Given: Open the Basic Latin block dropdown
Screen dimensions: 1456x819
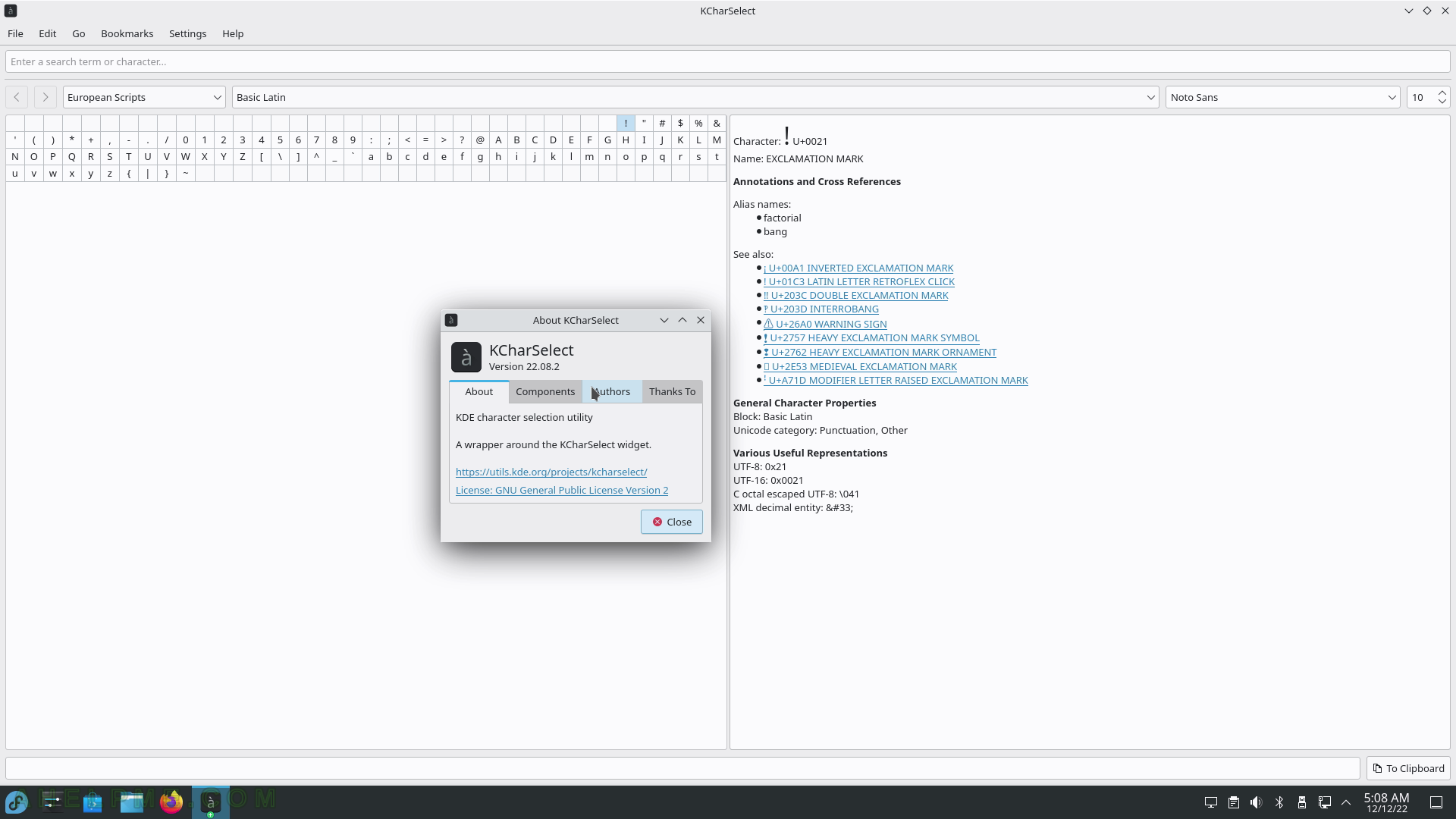Looking at the screenshot, I should click(695, 97).
